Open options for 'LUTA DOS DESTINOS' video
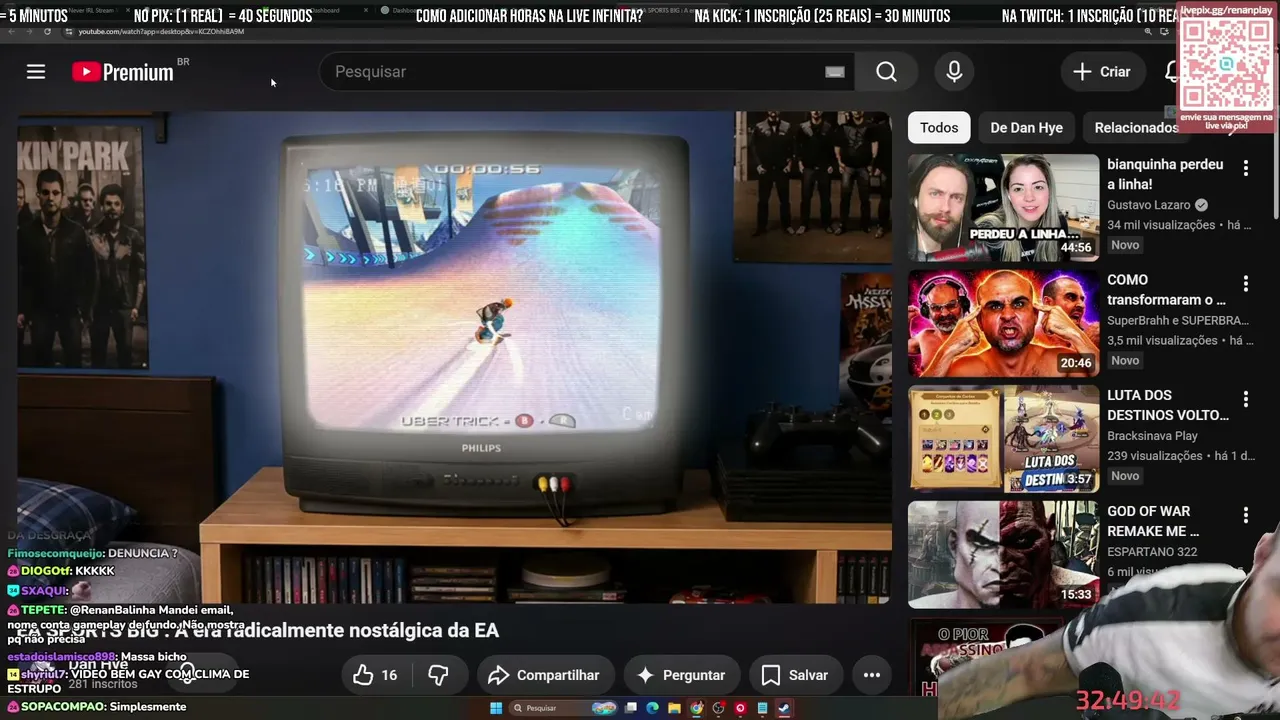This screenshot has height=720, width=1280. click(x=1246, y=400)
